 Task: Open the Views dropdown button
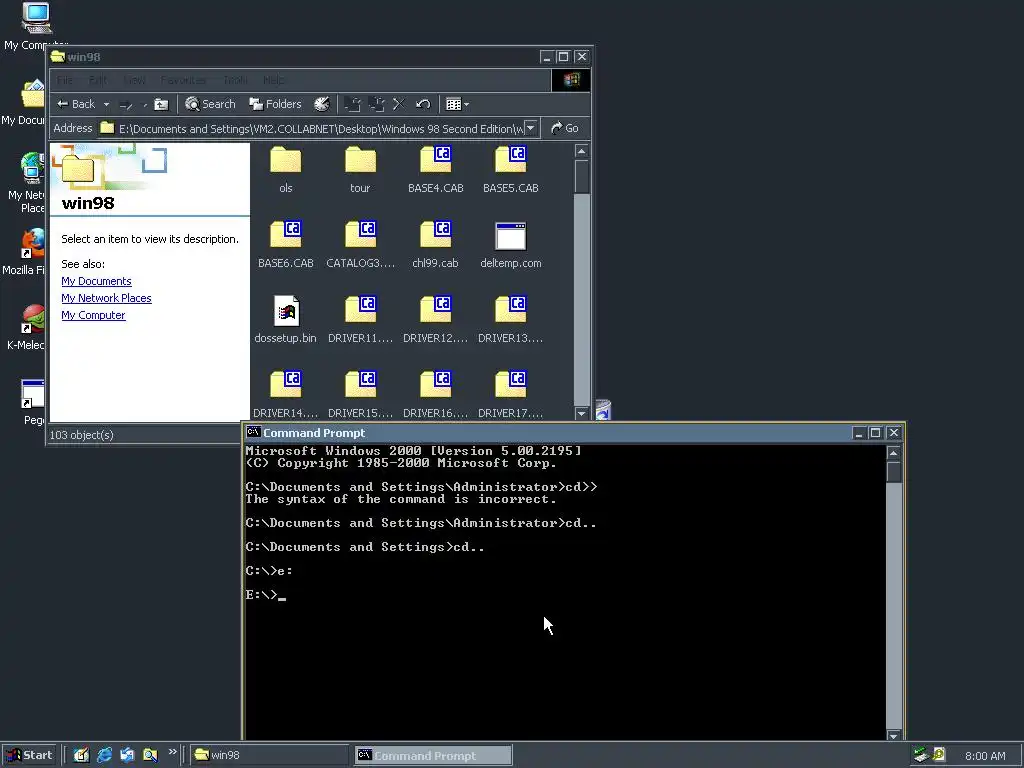pos(457,104)
